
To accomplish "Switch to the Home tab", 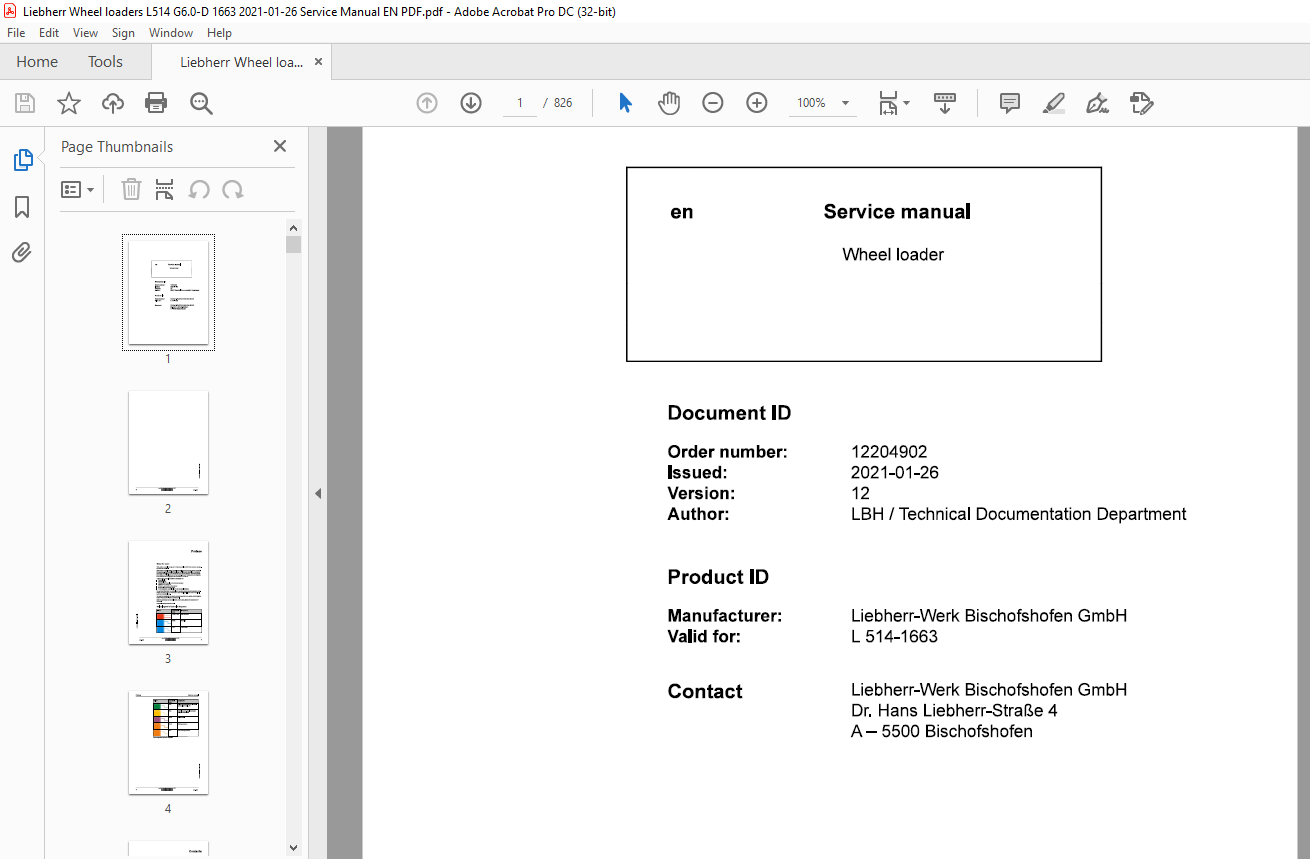I will click(x=37, y=62).
